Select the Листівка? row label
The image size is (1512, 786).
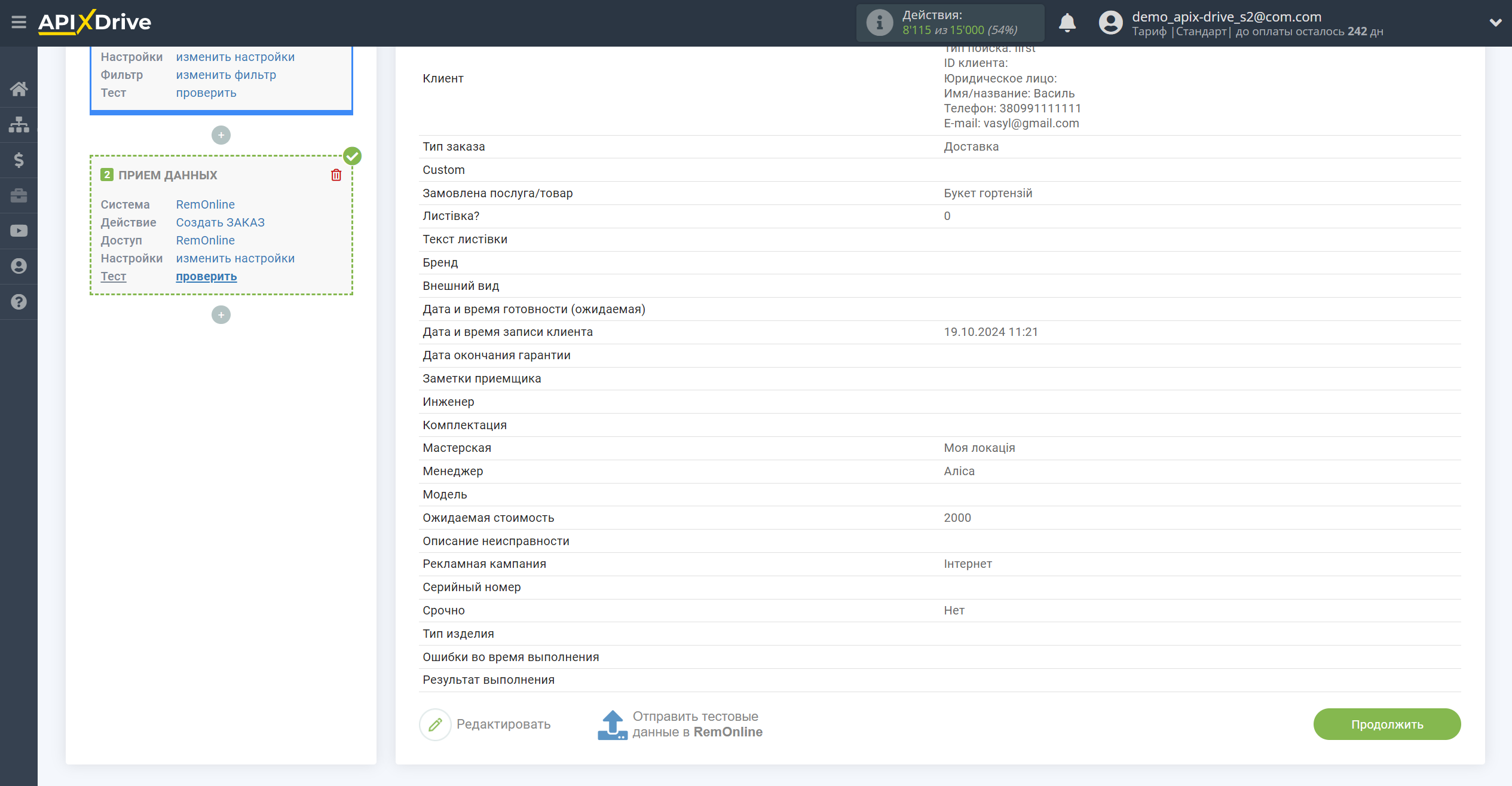[x=451, y=216]
